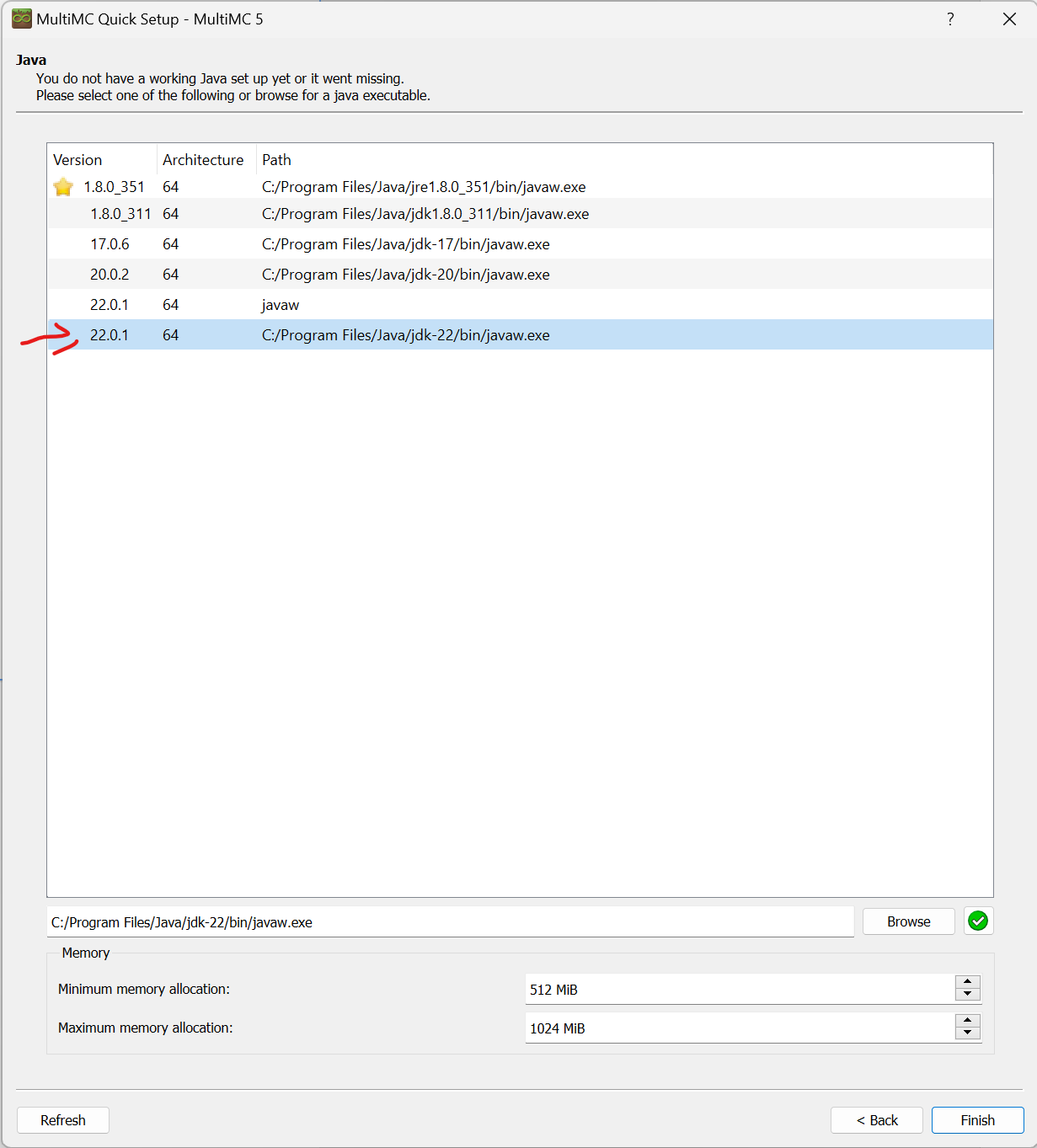Click the MultiMC app icon in title bar
This screenshot has width=1037, height=1148.
click(x=21, y=19)
